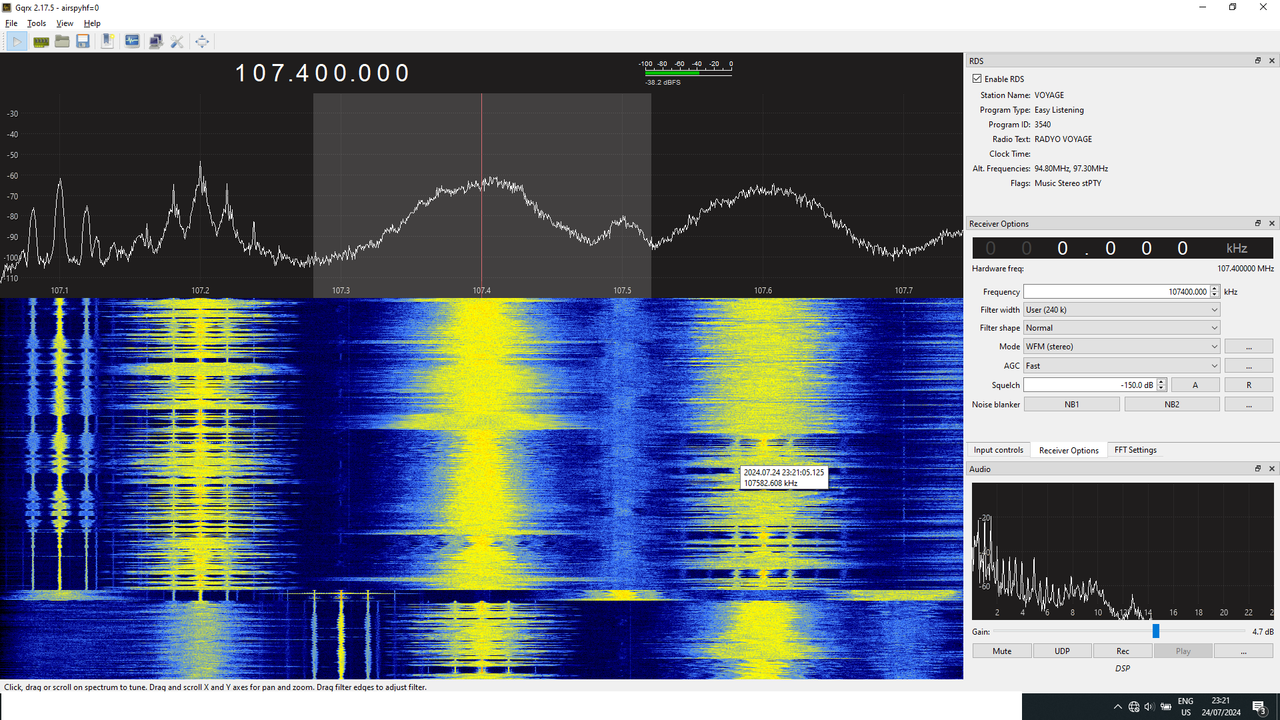
Task: Click the audio Play button
Action: click(1183, 651)
